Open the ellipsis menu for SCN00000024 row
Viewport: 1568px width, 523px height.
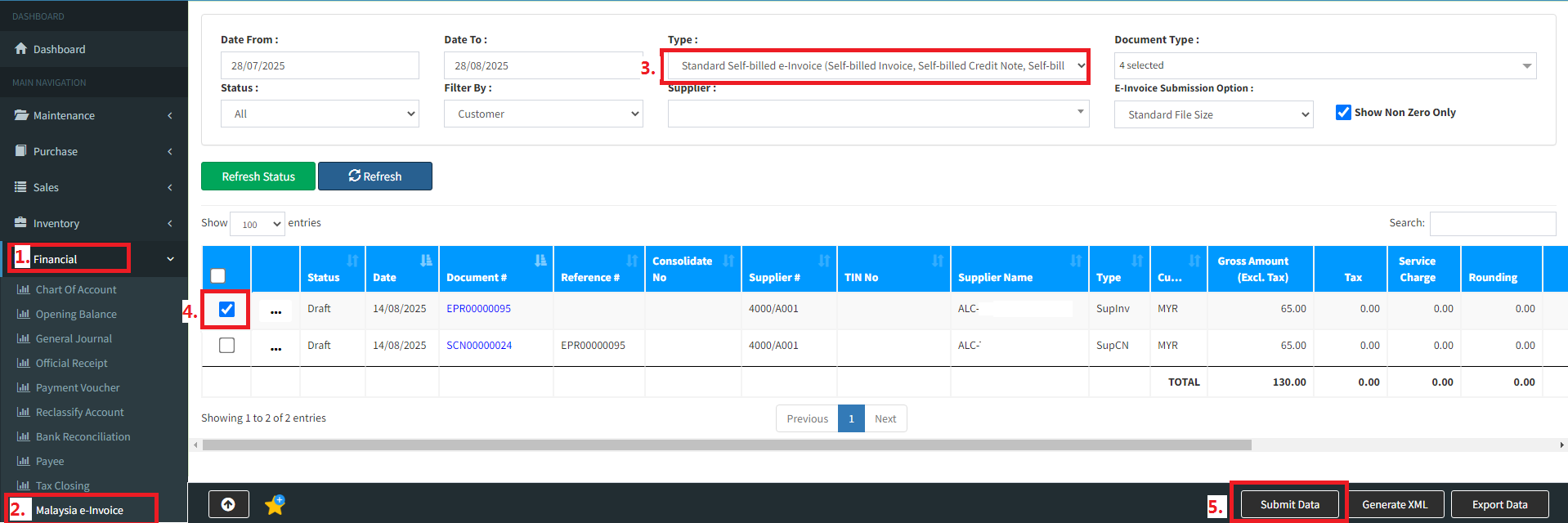coord(276,347)
